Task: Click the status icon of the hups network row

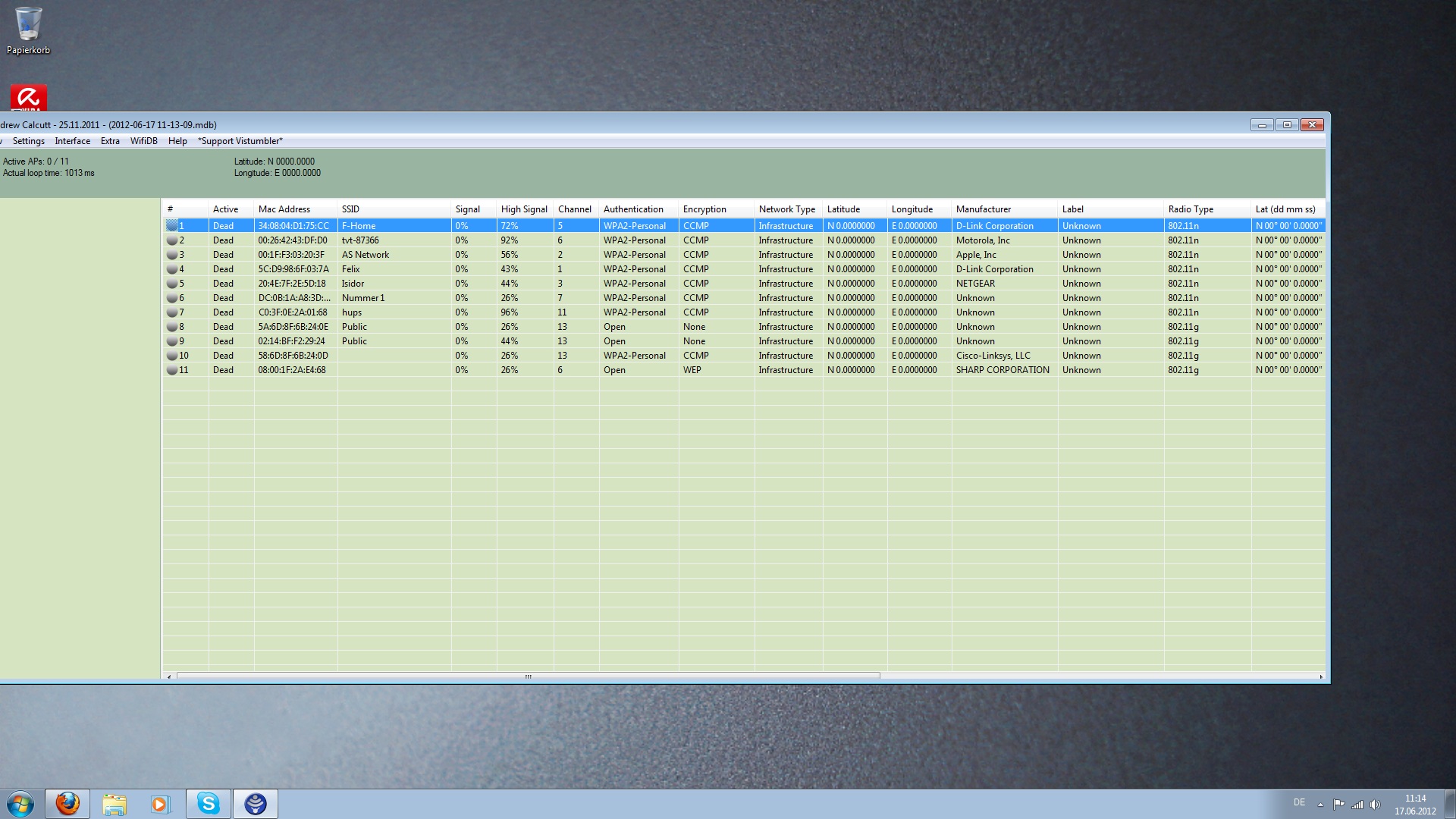Action: pos(172,312)
